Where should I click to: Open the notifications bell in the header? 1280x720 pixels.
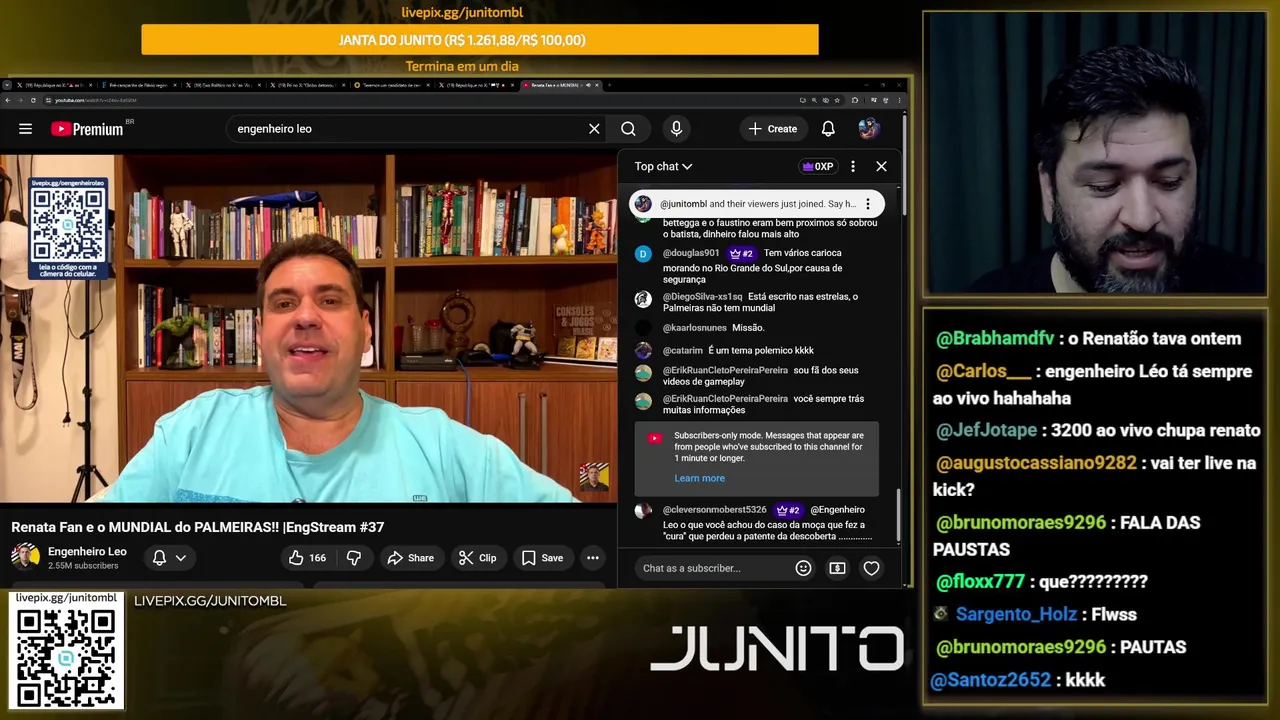coord(828,129)
